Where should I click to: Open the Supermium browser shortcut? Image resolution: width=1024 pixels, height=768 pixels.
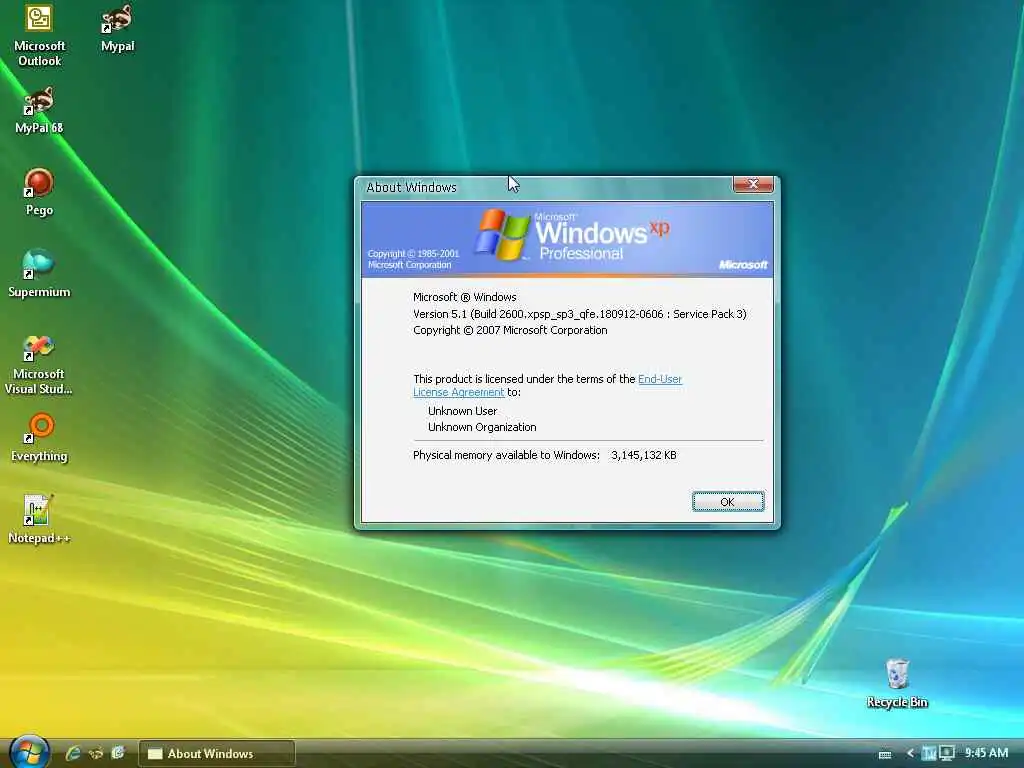coord(39,274)
